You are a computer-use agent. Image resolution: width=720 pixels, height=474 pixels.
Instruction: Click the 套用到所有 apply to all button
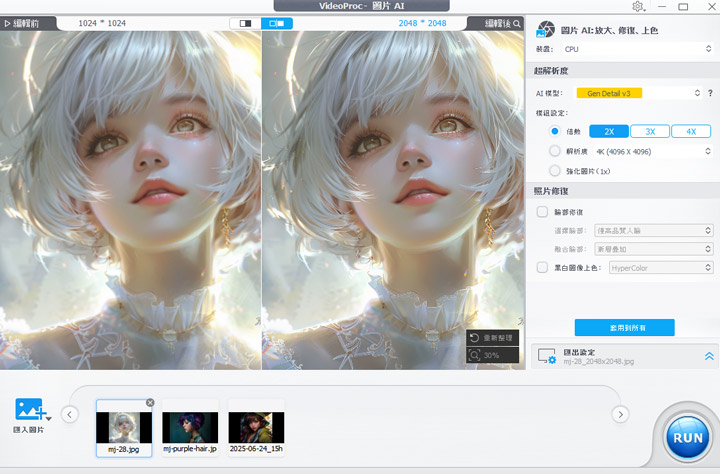(x=624, y=327)
